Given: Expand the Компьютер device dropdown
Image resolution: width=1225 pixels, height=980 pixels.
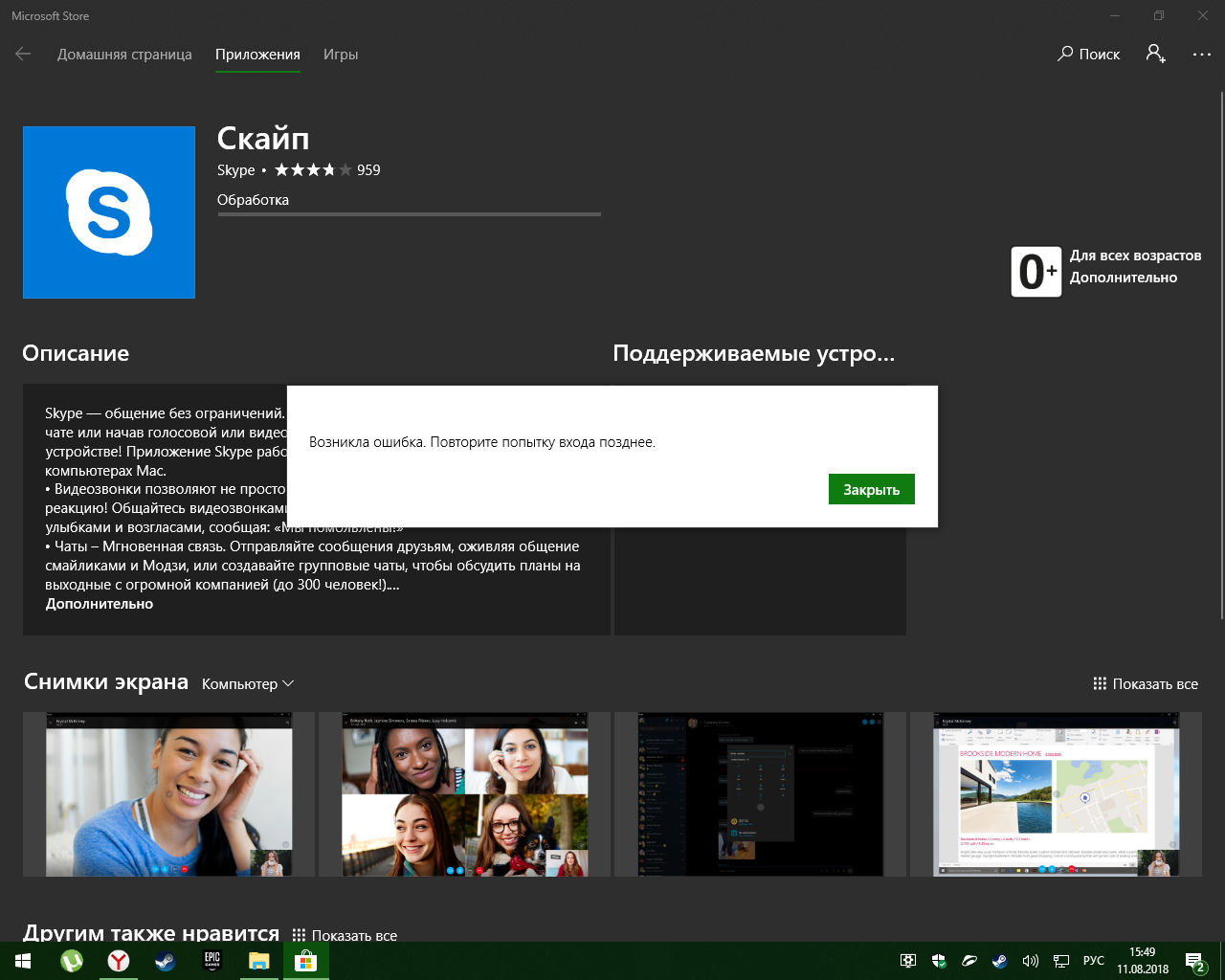Looking at the screenshot, I should 248,684.
